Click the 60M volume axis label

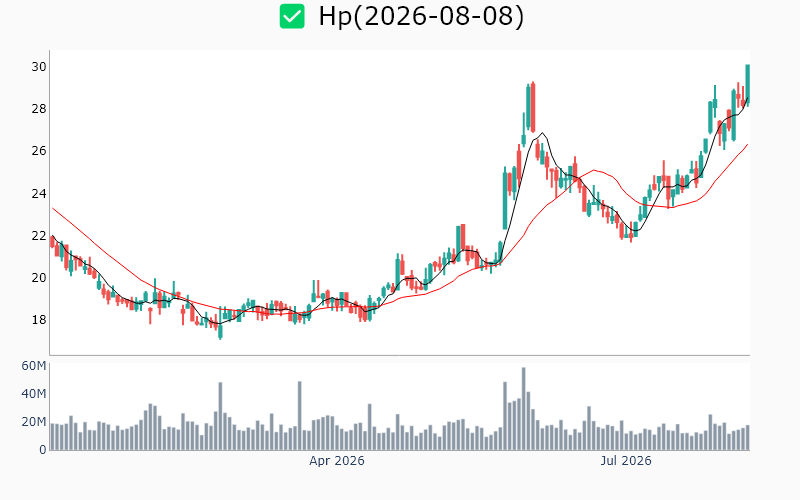point(34,366)
